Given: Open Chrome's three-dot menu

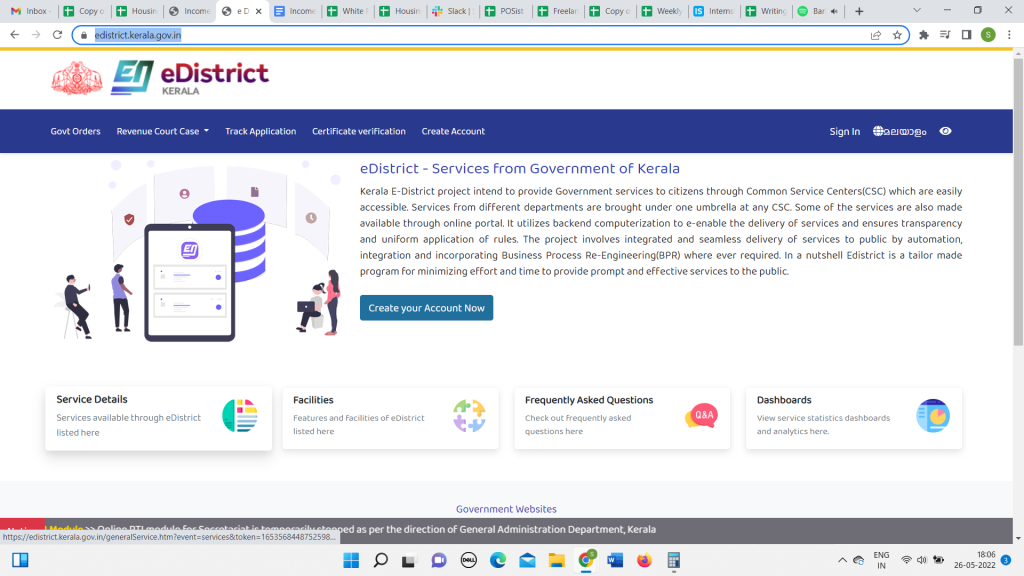Looking at the screenshot, I should click(1009, 35).
